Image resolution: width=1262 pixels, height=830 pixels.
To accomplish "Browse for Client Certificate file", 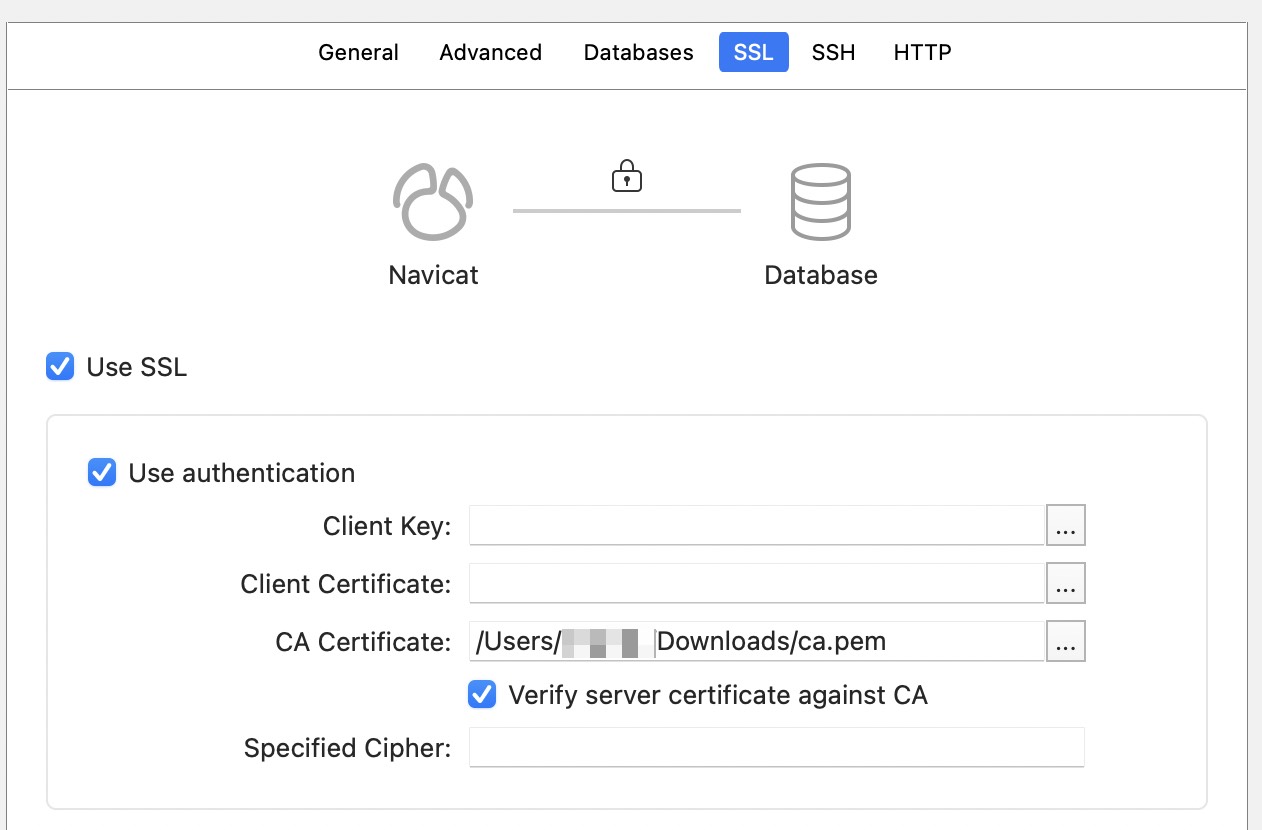I will click(1066, 583).
